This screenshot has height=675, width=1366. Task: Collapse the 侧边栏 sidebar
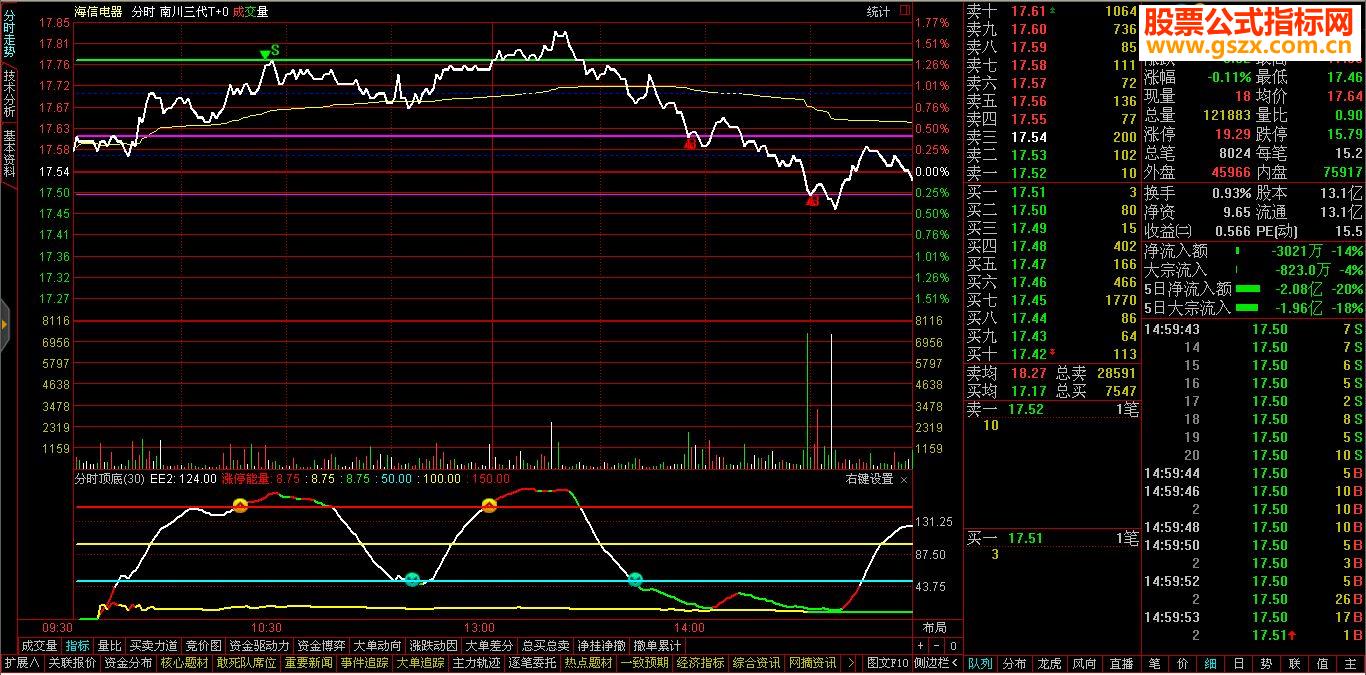coord(937,663)
